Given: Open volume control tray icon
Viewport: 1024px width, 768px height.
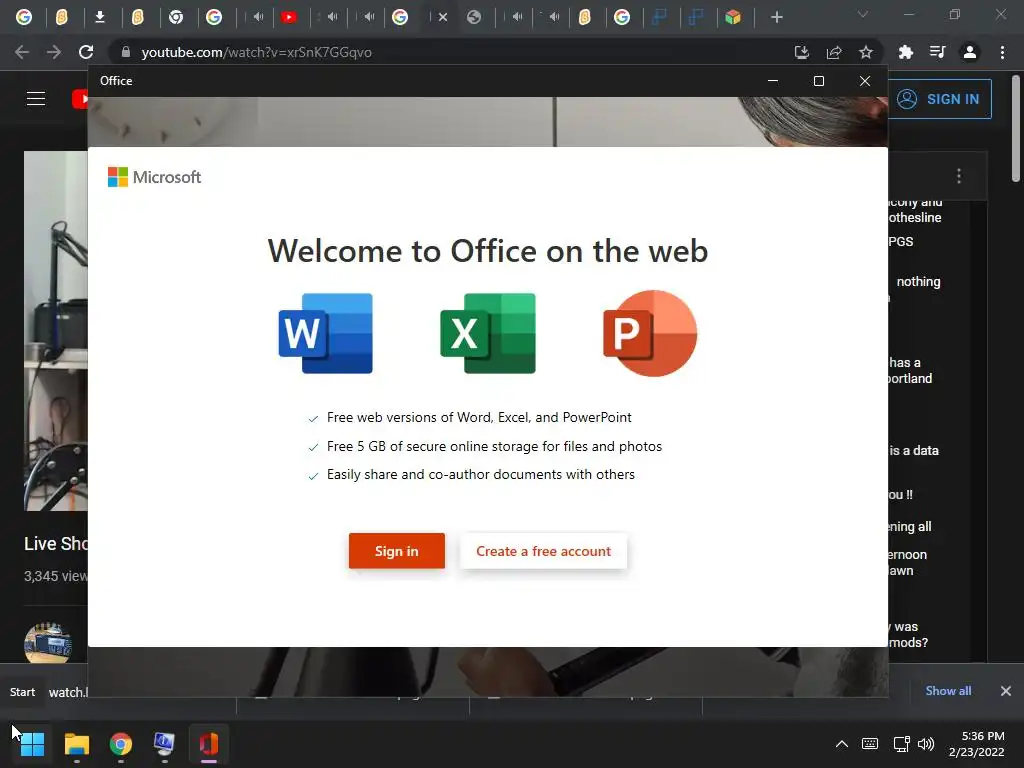Looking at the screenshot, I should [926, 744].
